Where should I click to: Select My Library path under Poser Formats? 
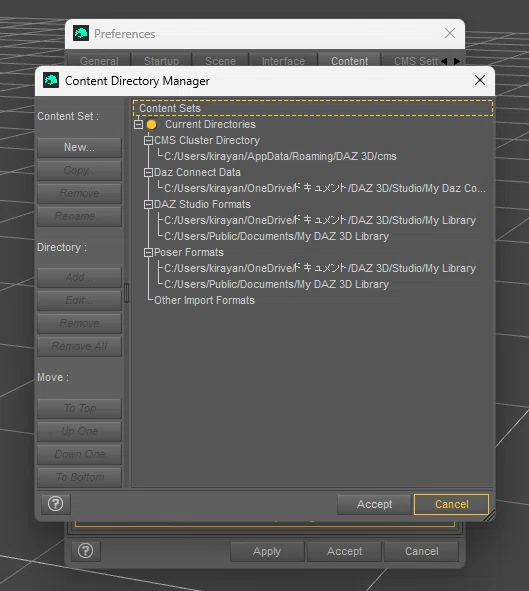click(320, 268)
